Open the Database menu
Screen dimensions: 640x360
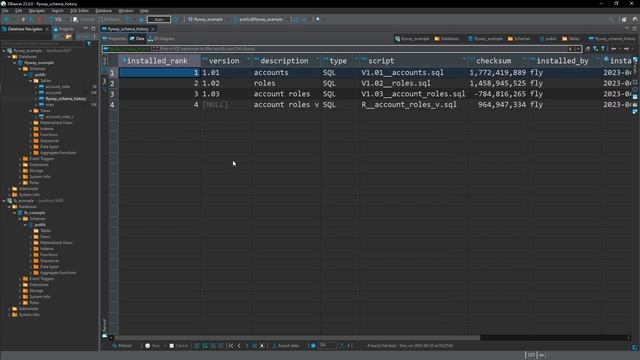click(103, 11)
